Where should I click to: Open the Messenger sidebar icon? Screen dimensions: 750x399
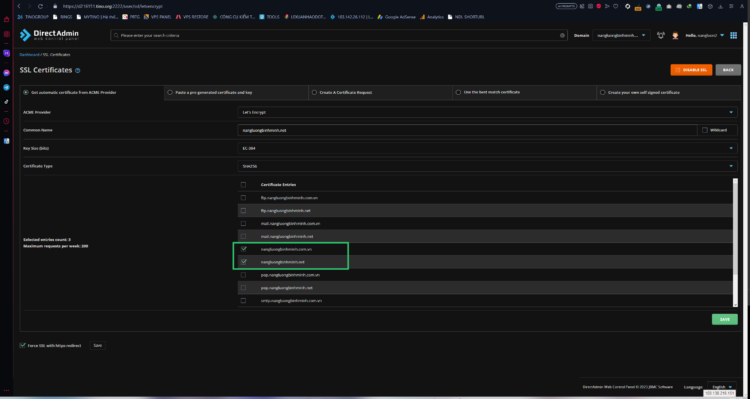(7, 73)
